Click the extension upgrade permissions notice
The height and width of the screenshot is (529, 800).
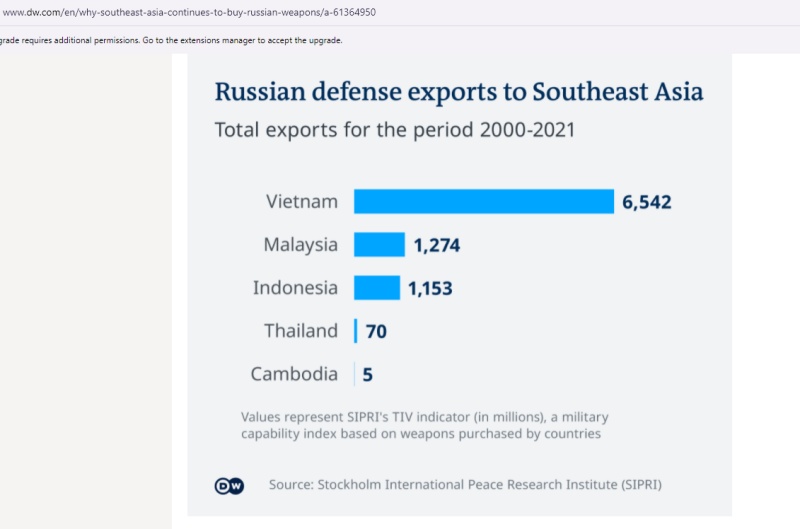pyautogui.click(x=171, y=40)
